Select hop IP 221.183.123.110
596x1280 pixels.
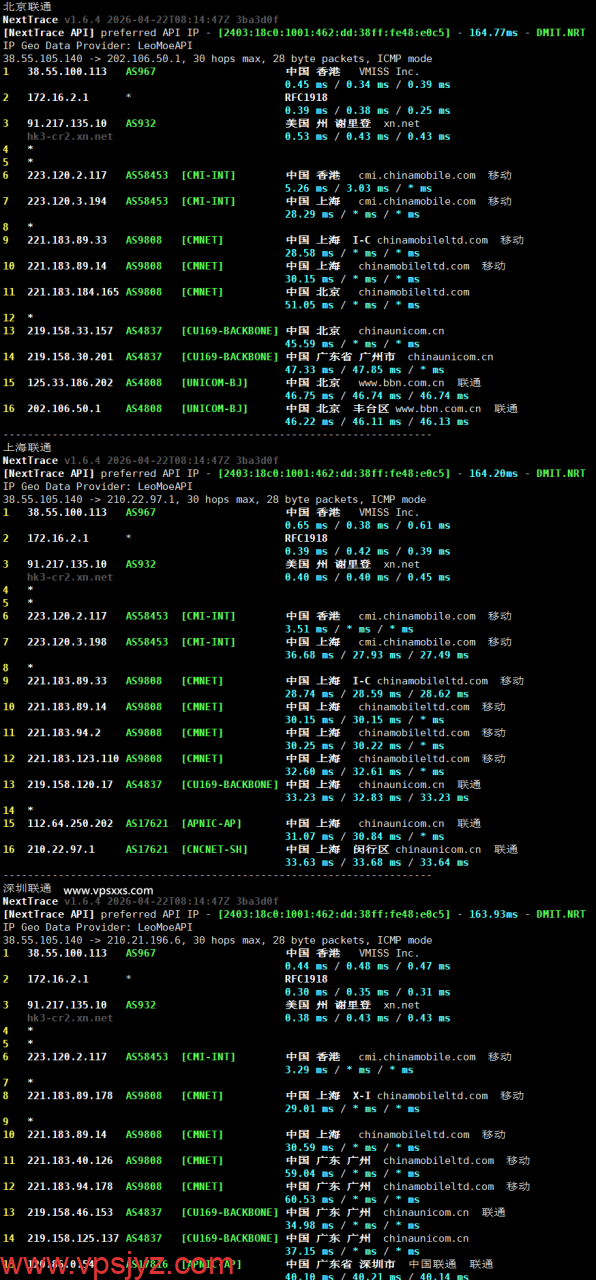coord(73,759)
